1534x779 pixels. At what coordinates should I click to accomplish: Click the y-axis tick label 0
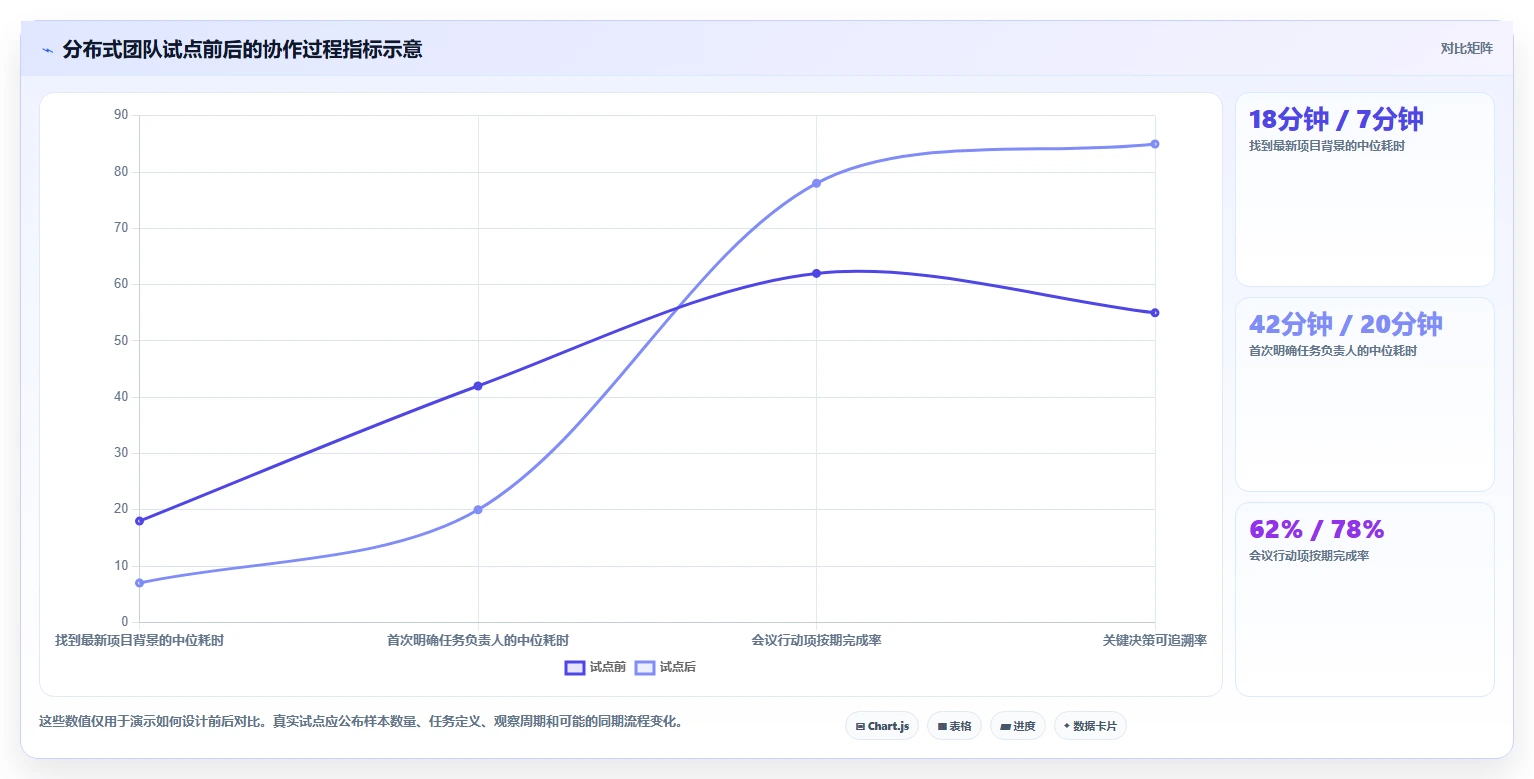[125, 622]
